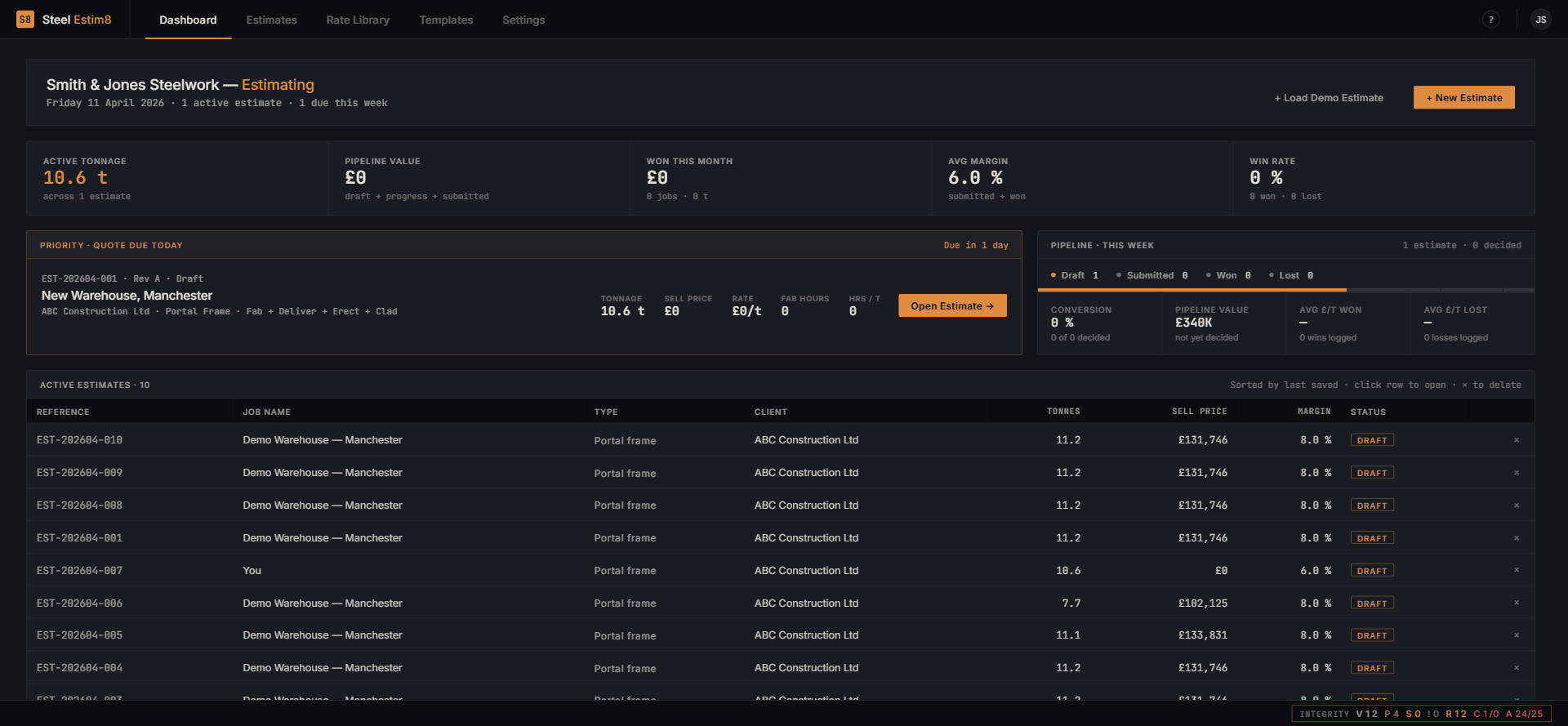
Task: Switch to the Dashboard tab
Action: [188, 20]
